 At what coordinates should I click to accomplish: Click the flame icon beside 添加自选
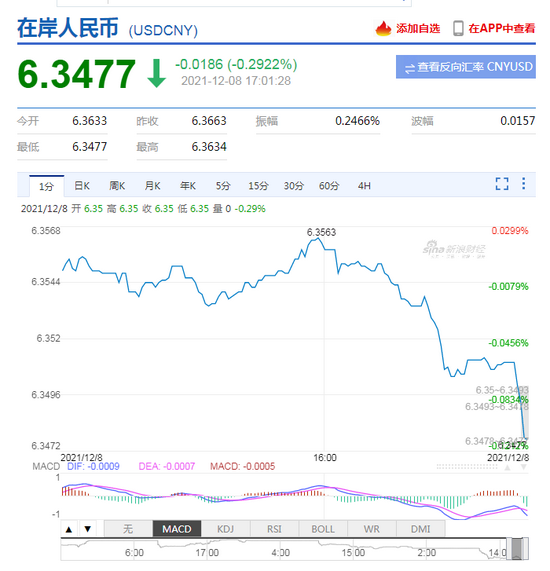pyautogui.click(x=383, y=28)
